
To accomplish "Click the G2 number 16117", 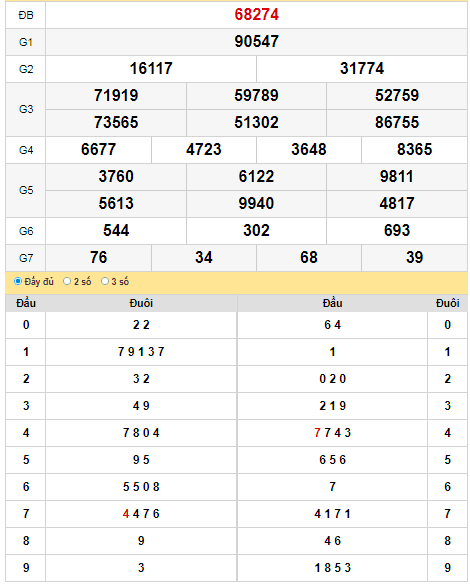I will click(x=151, y=69).
